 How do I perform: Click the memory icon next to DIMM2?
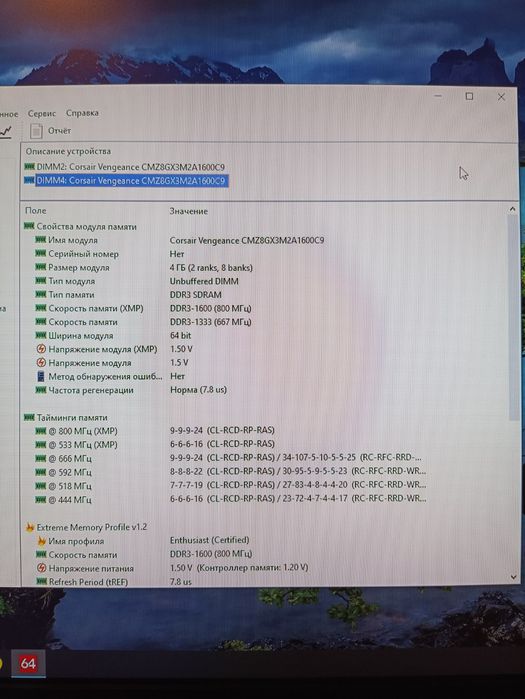coord(29,167)
